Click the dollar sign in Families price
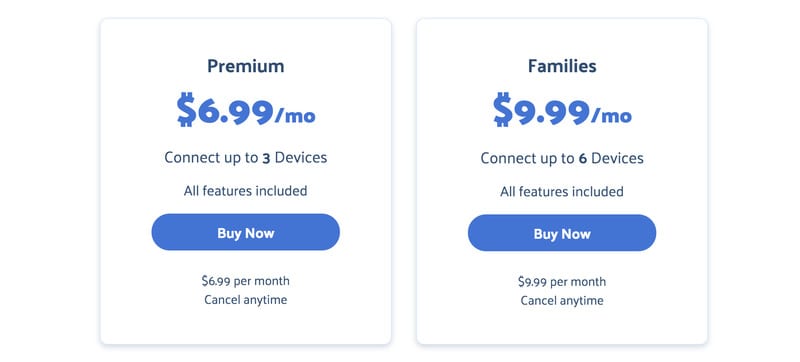 [x=503, y=110]
